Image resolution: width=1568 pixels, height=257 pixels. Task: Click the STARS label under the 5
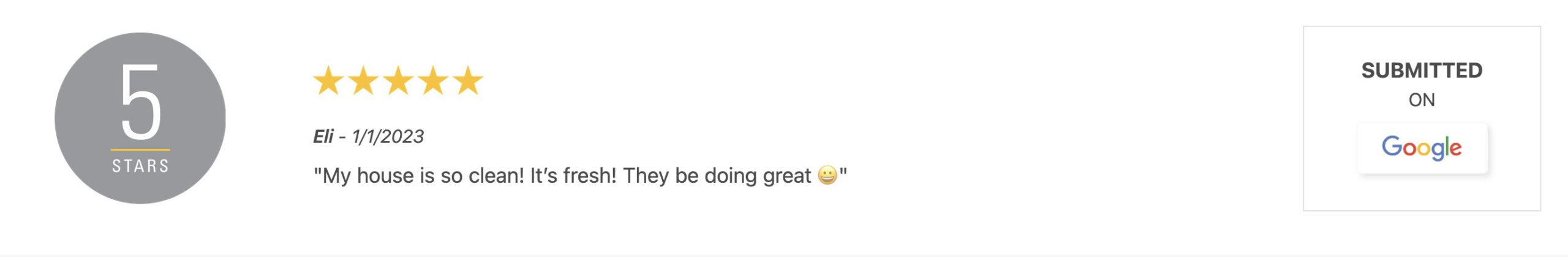140,166
